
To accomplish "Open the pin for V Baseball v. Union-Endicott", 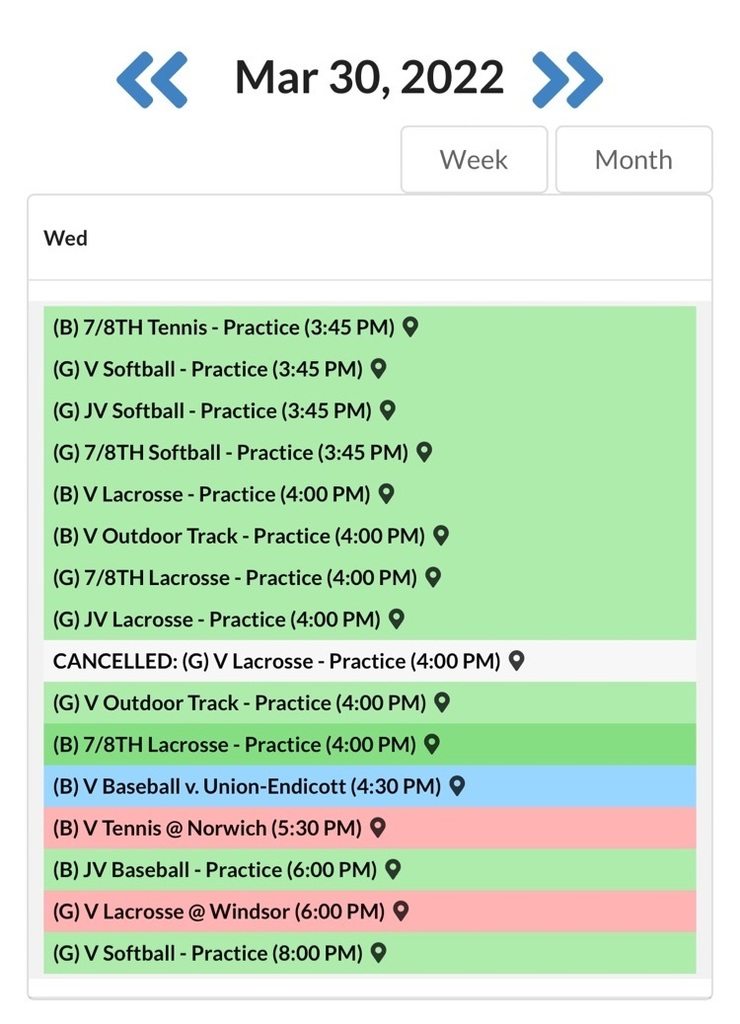I will click(457, 786).
